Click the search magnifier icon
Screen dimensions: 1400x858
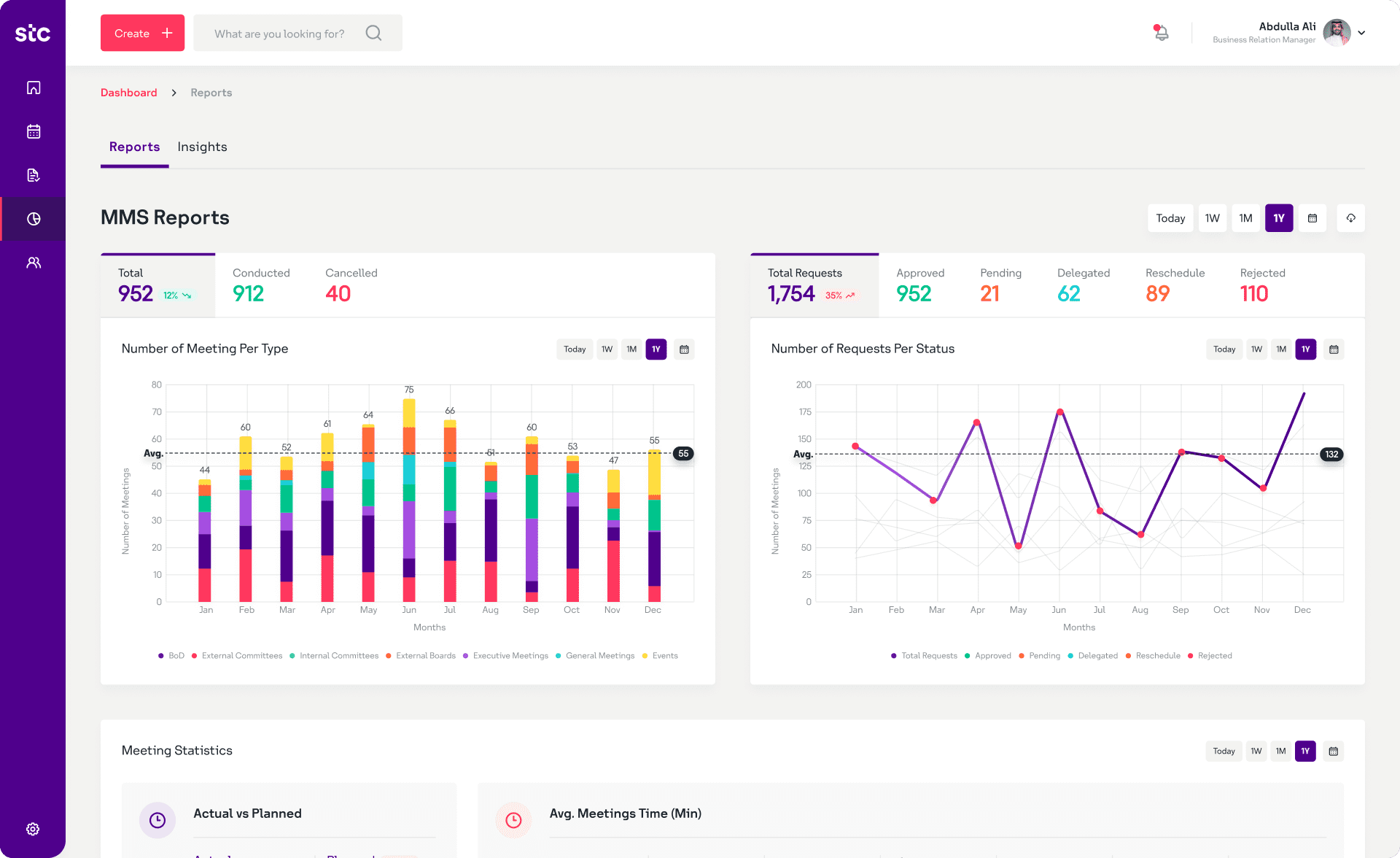point(373,33)
